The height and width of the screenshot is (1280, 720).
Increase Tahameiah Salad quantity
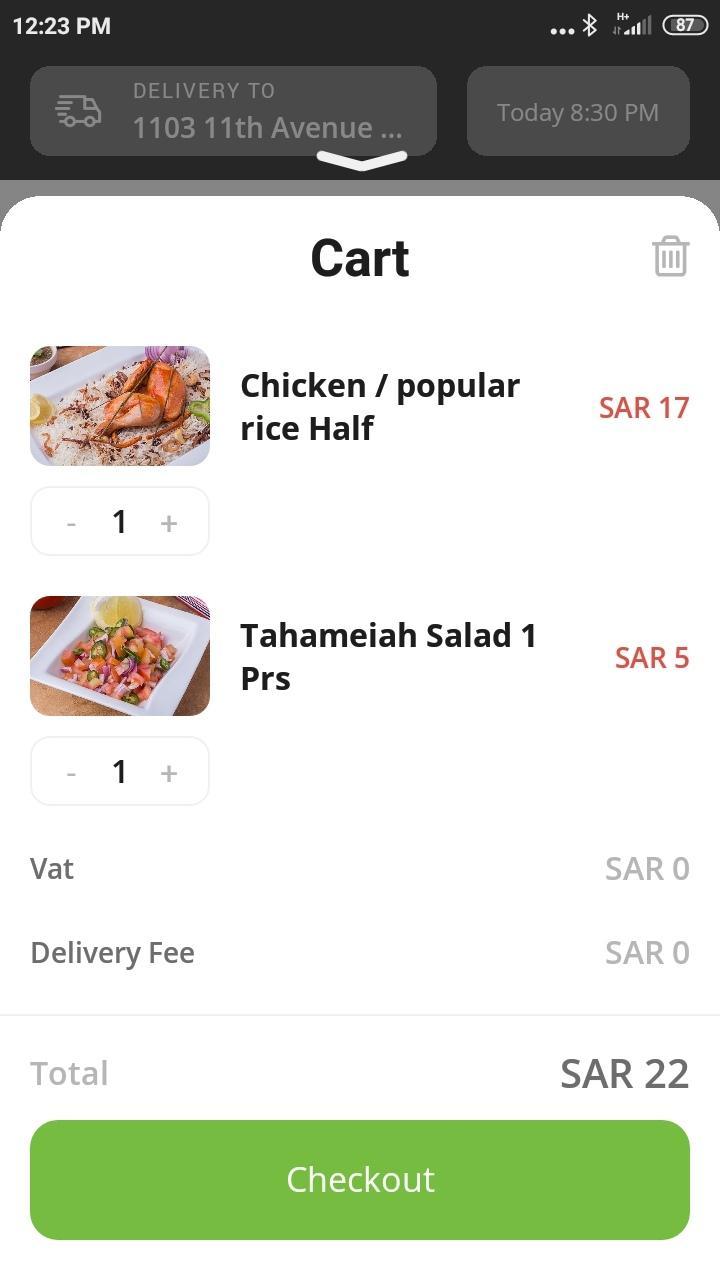pos(169,772)
